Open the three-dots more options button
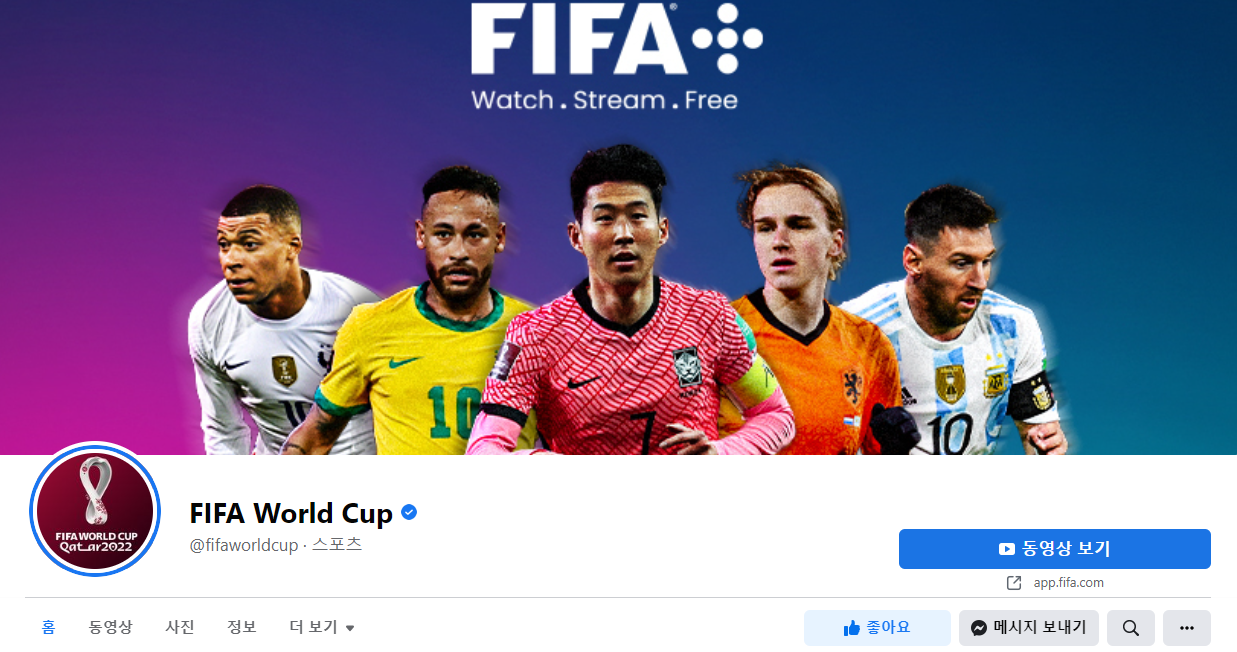Image resolution: width=1237 pixels, height=652 pixels. click(x=1187, y=628)
